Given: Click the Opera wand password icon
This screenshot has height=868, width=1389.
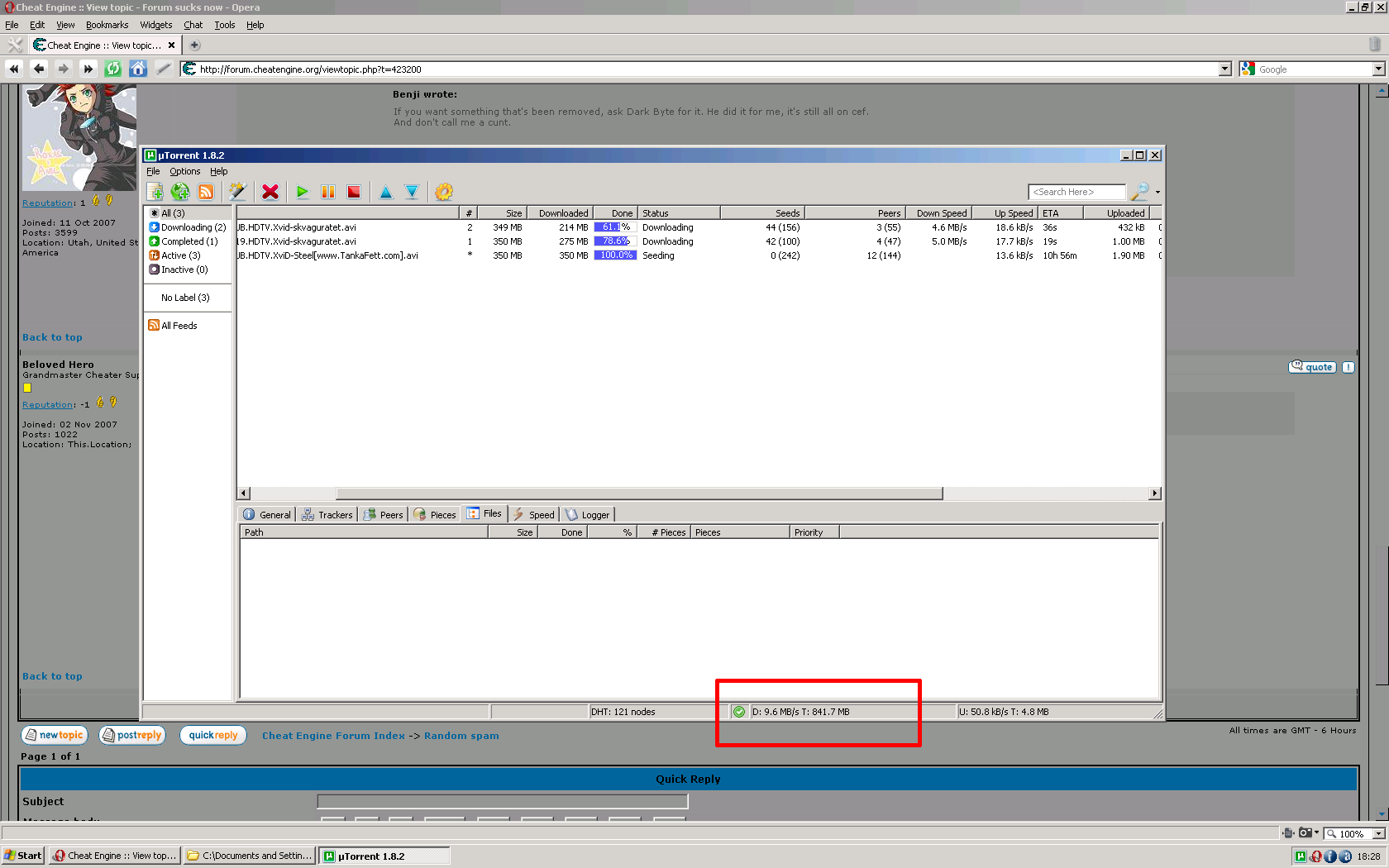Looking at the screenshot, I should (164, 69).
